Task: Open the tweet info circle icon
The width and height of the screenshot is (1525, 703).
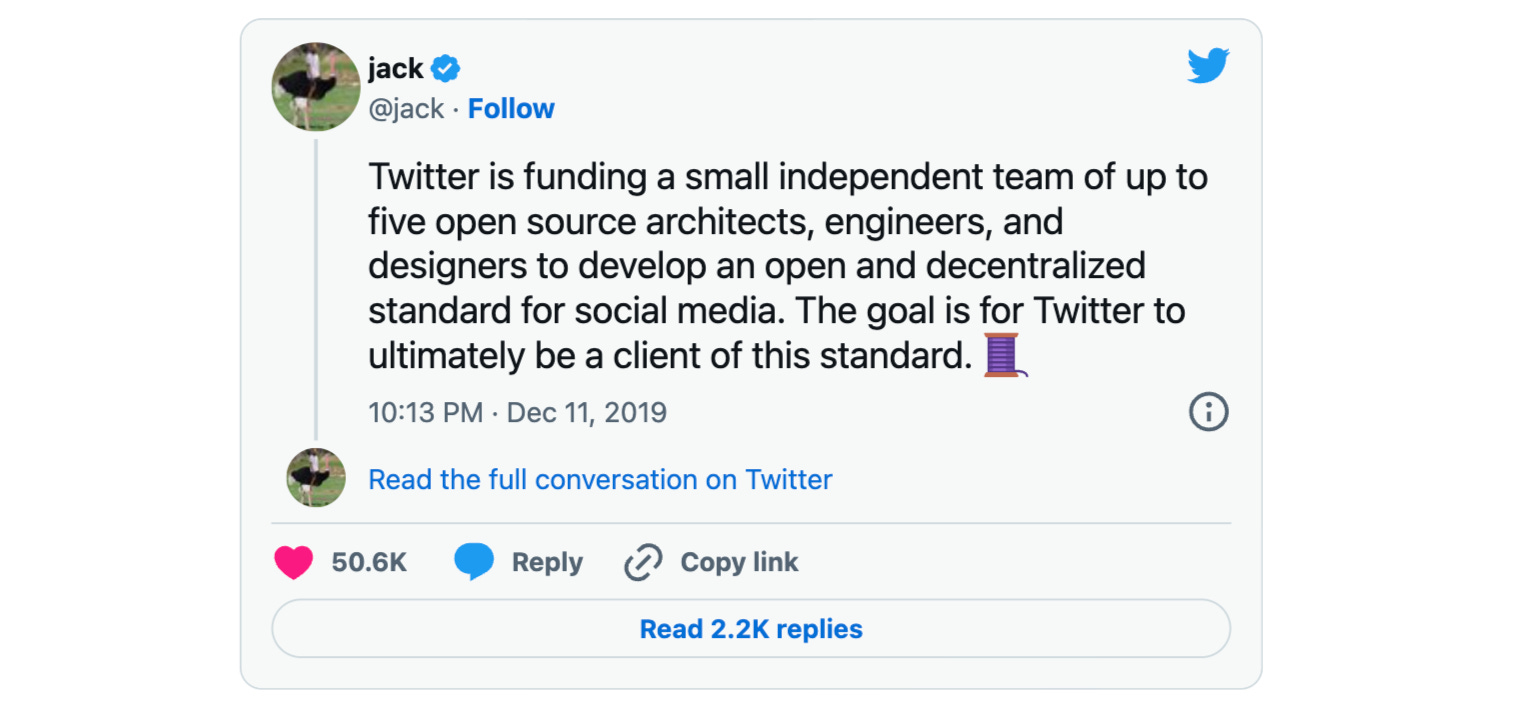Action: (1208, 412)
